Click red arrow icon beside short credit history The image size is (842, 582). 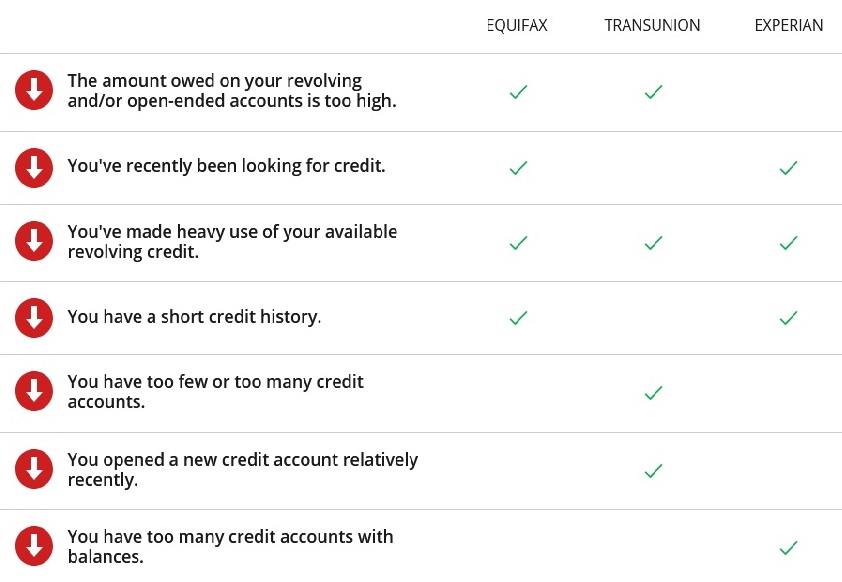pyautogui.click(x=34, y=318)
